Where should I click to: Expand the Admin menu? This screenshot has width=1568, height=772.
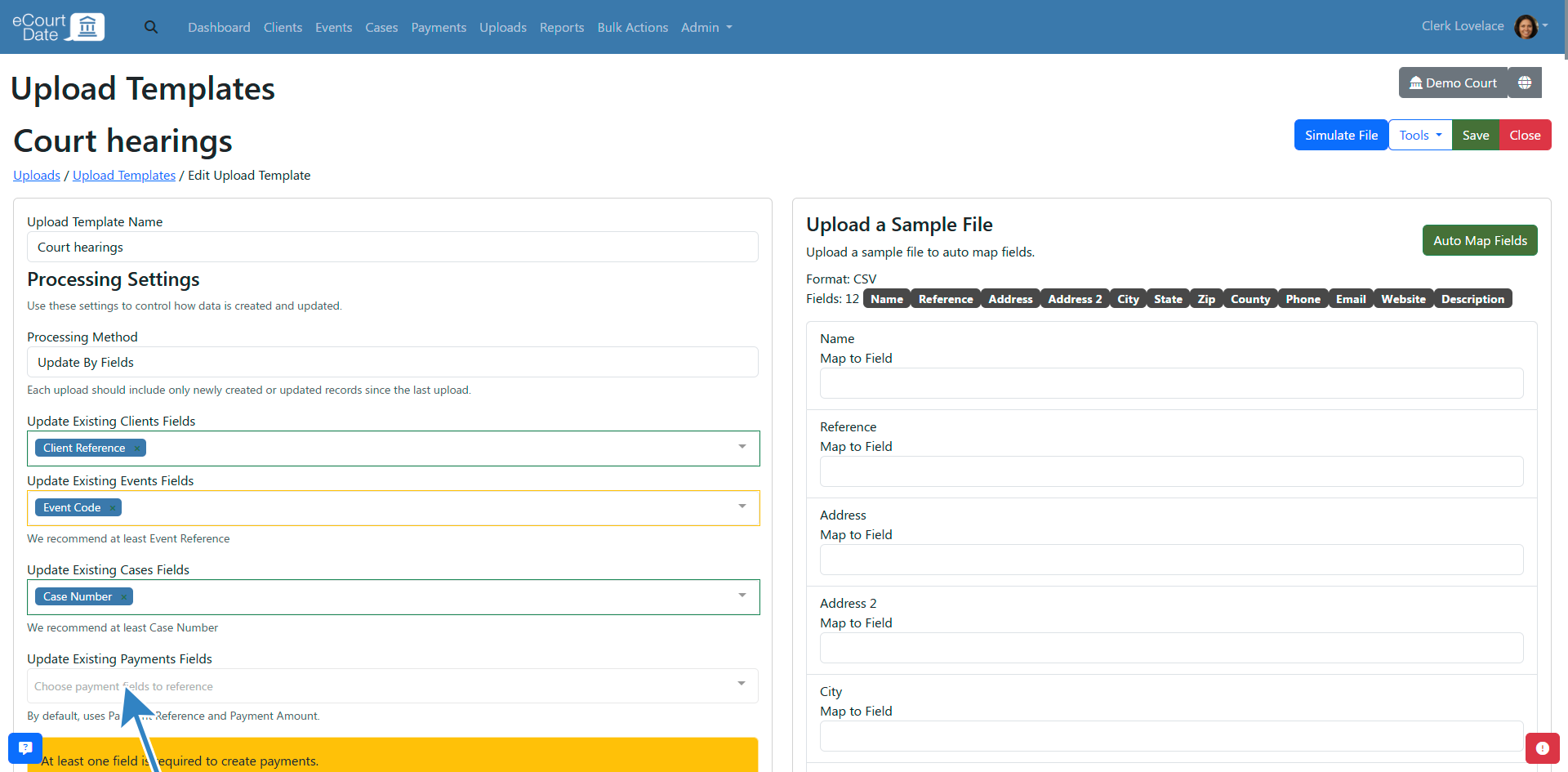coord(706,27)
